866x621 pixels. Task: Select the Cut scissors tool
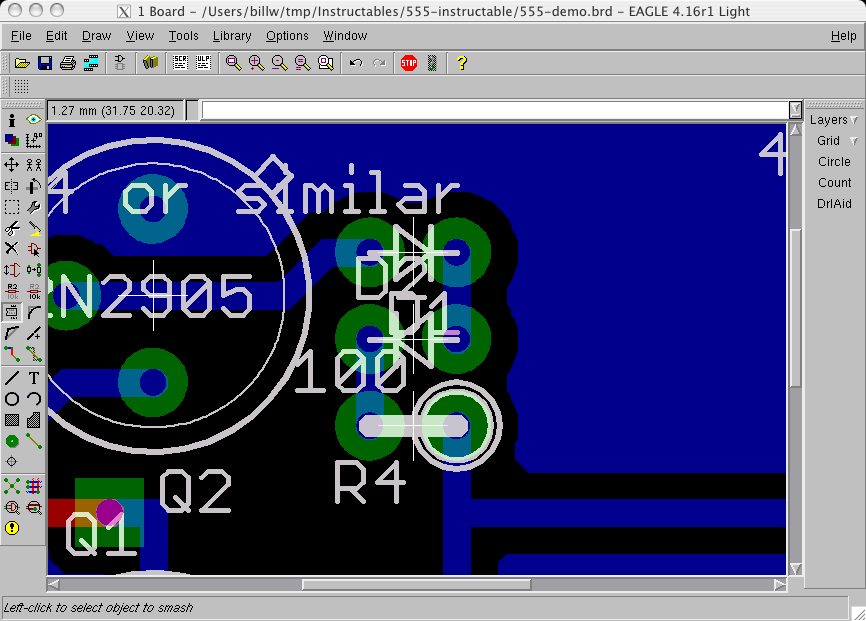click(12, 228)
